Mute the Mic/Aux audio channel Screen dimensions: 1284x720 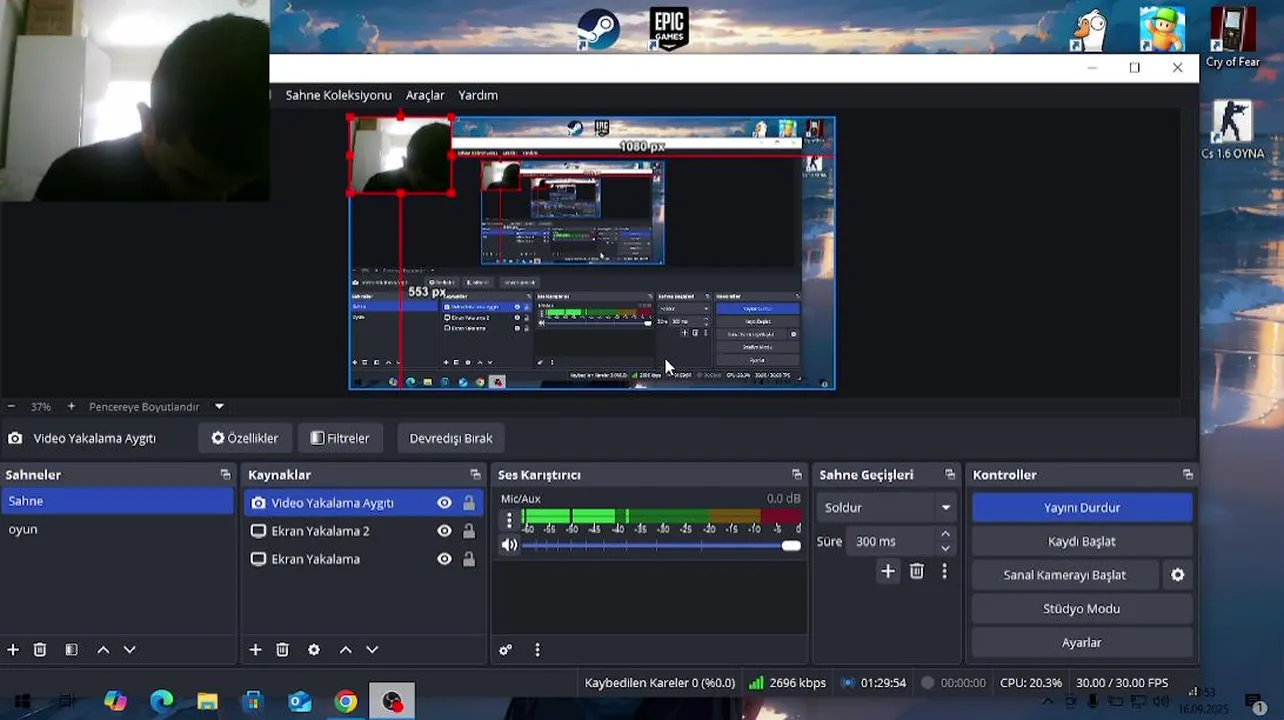pos(510,545)
